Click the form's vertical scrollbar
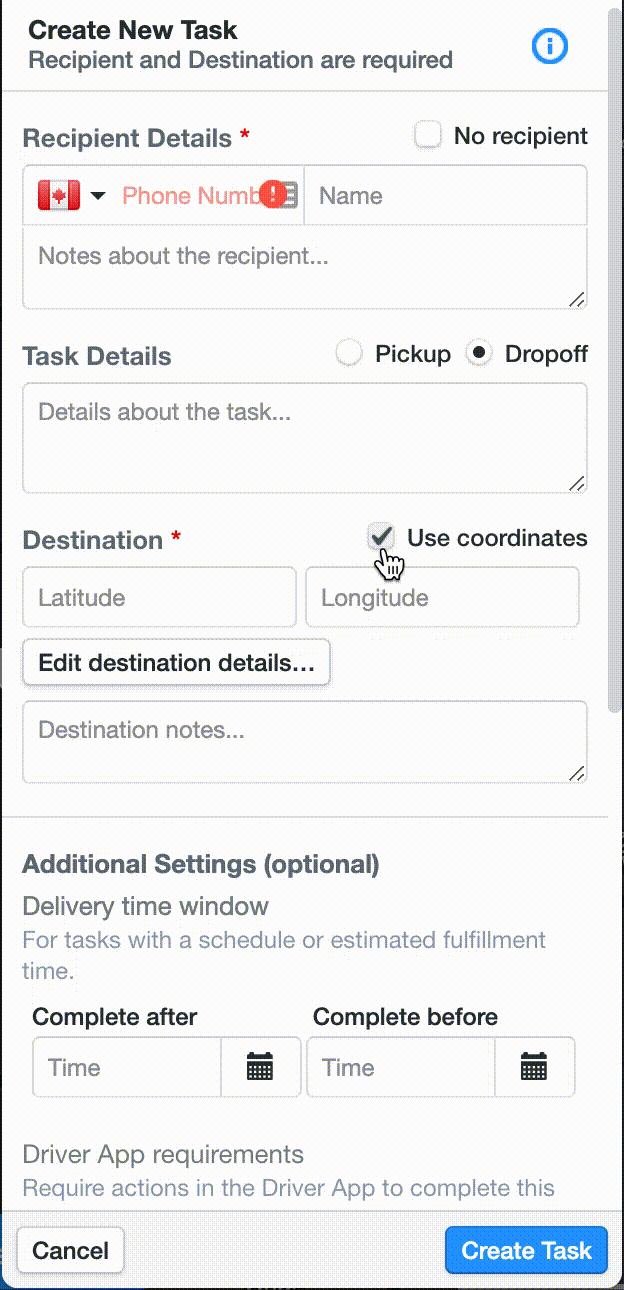624x1290 pixels. tap(615, 360)
